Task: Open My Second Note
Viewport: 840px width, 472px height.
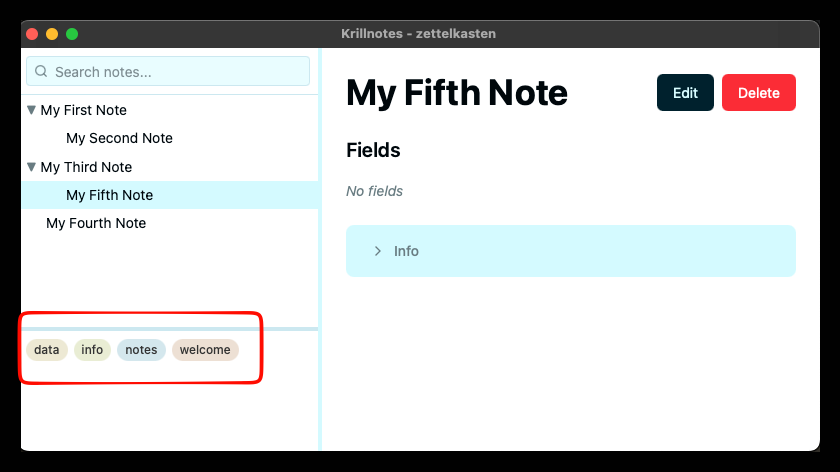Action: tap(119, 138)
